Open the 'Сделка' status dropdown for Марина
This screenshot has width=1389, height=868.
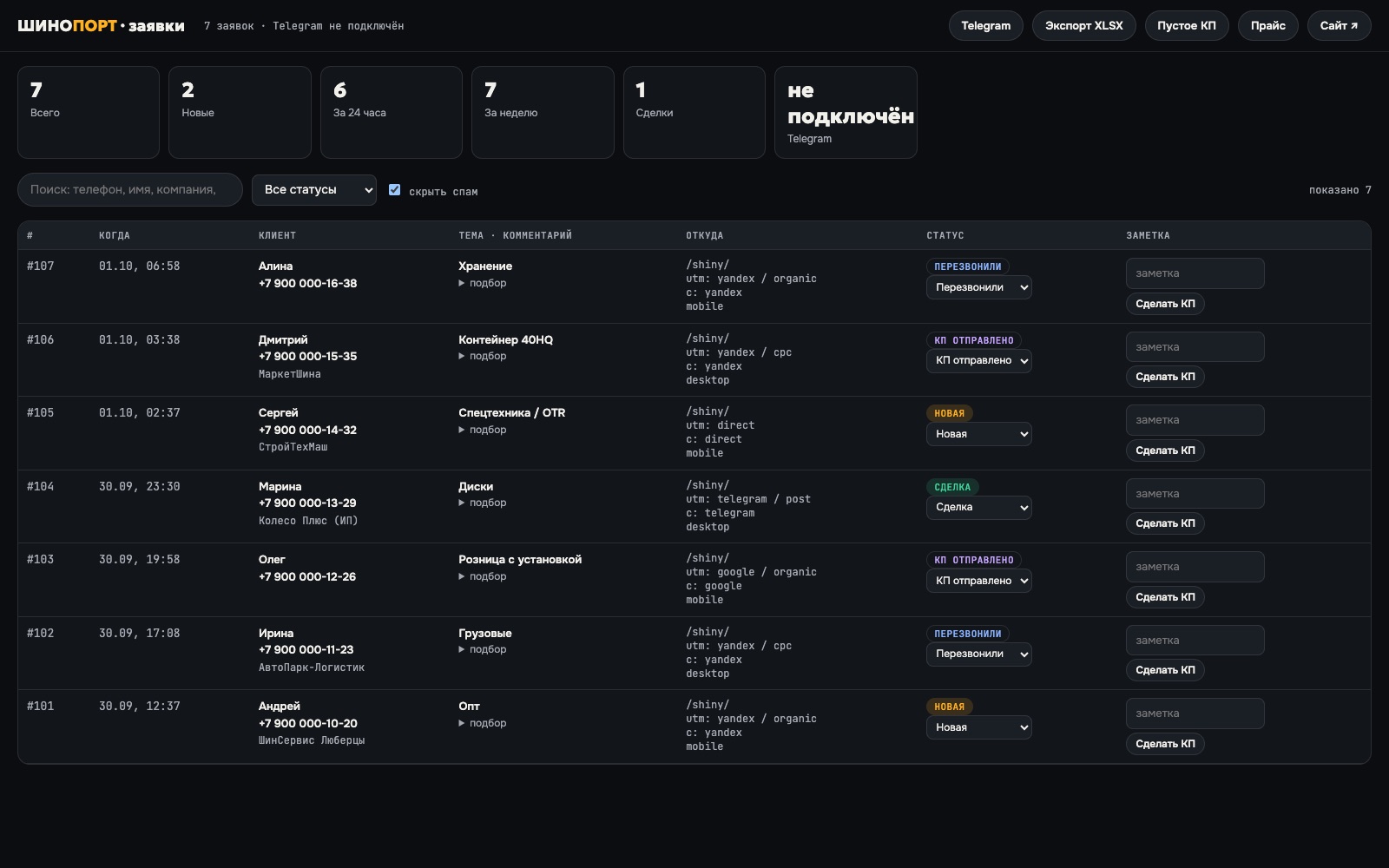[978, 508]
